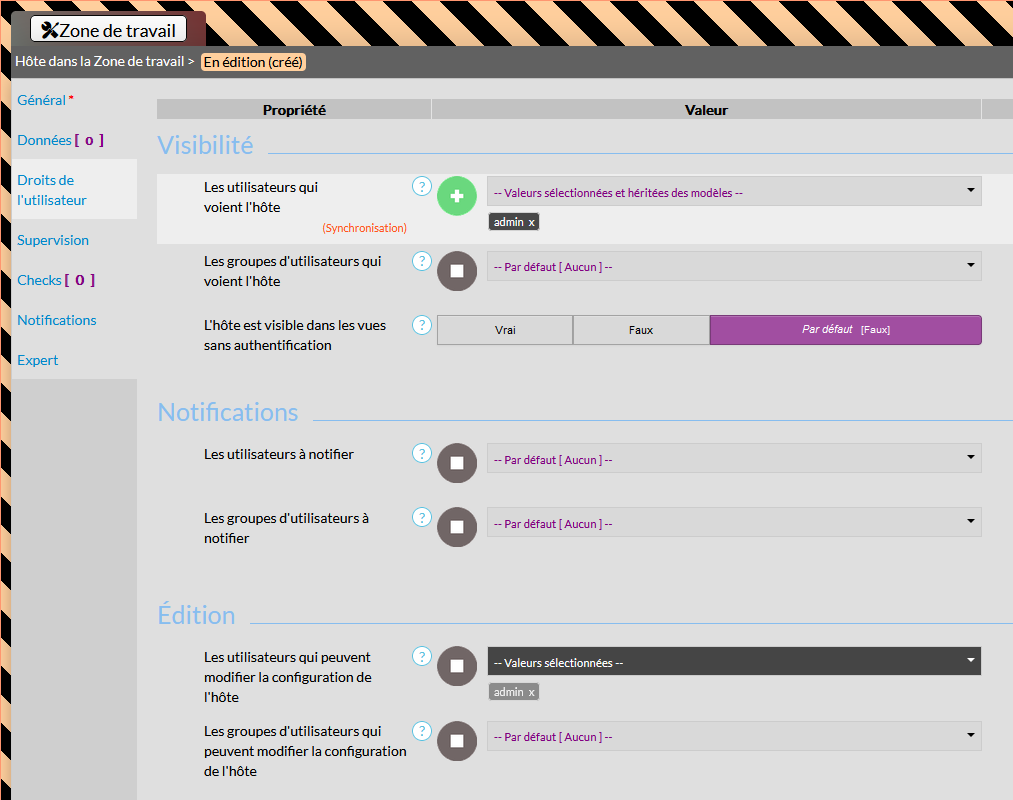Select 'Vrai' for unauthenticated view visibility
Viewport: 1013px width, 800px height.
505,330
